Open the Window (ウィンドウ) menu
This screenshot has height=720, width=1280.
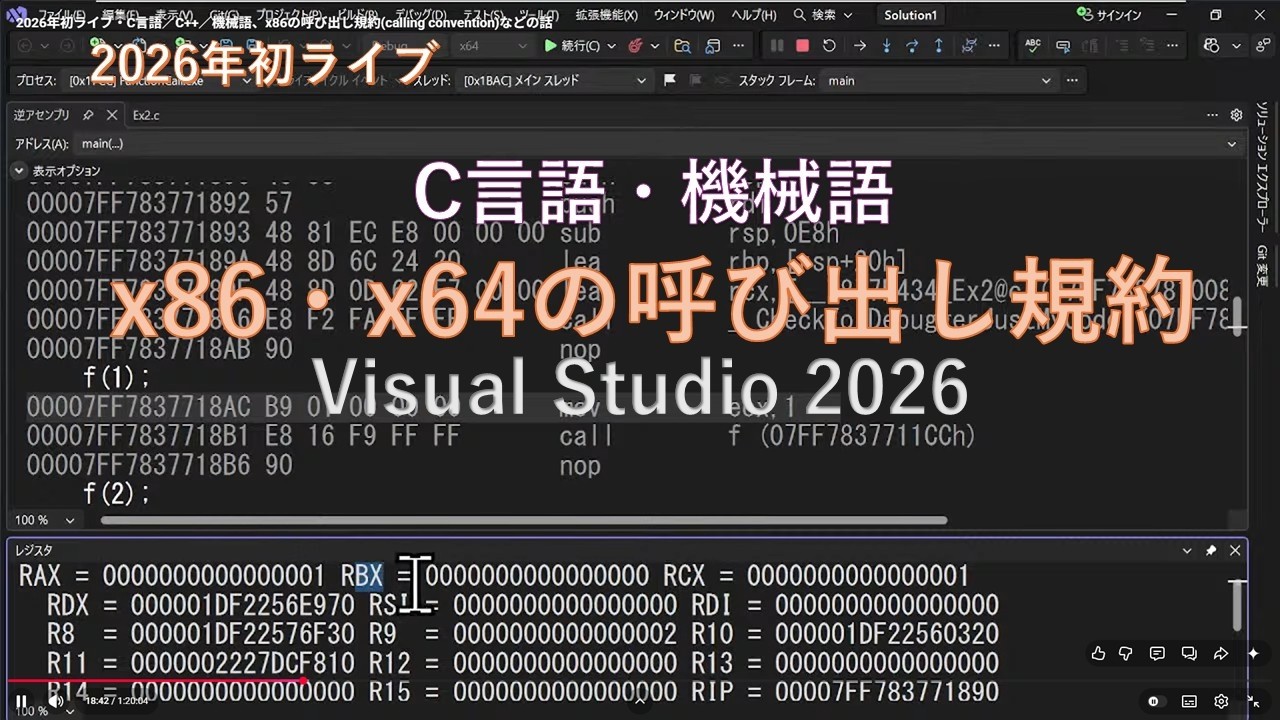point(684,15)
